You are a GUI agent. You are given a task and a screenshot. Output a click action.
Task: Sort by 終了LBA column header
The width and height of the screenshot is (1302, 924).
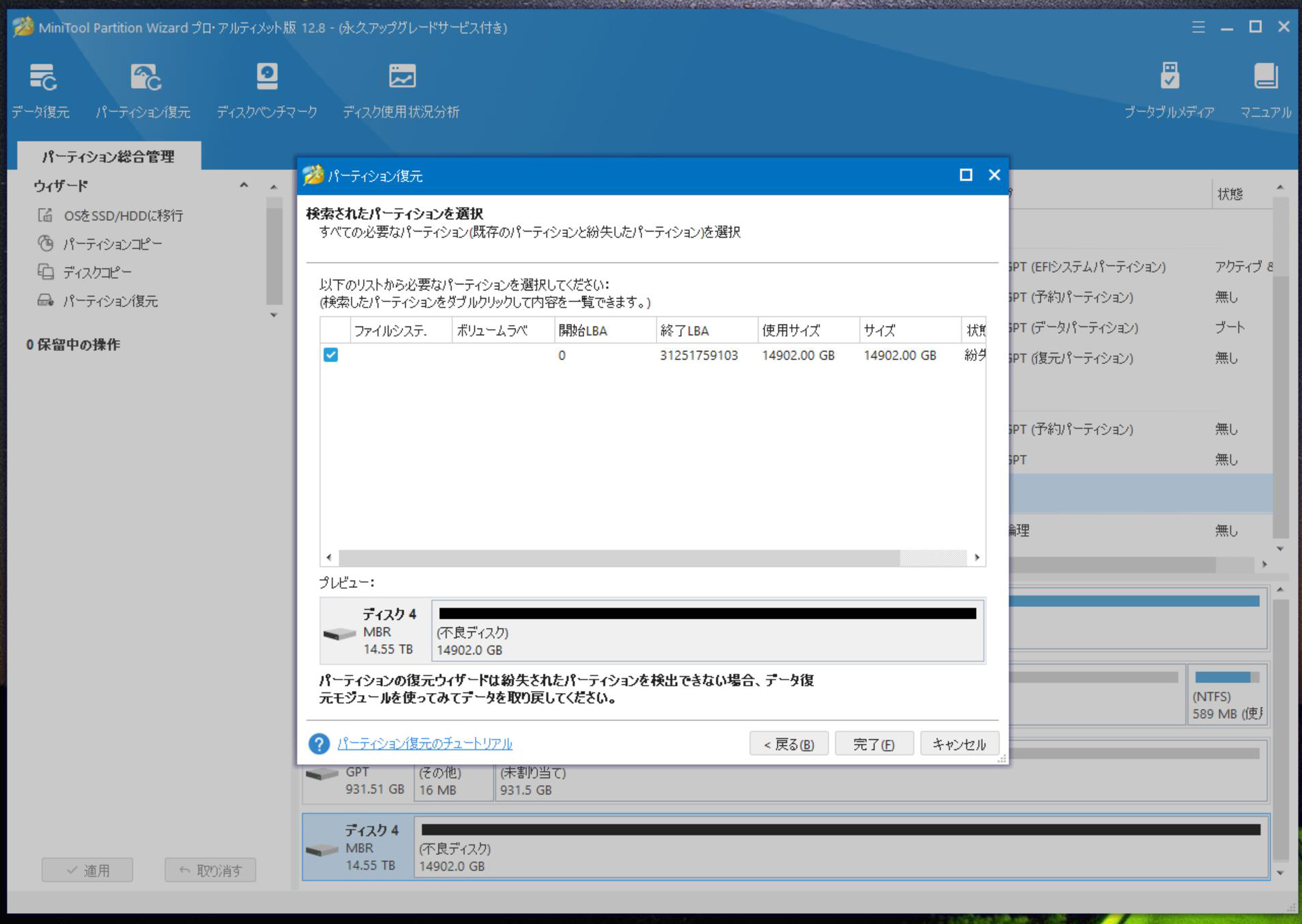(x=706, y=331)
